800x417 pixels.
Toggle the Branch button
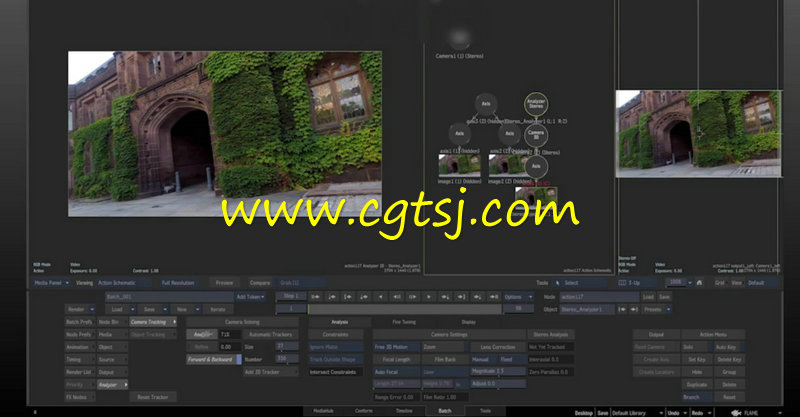point(696,397)
